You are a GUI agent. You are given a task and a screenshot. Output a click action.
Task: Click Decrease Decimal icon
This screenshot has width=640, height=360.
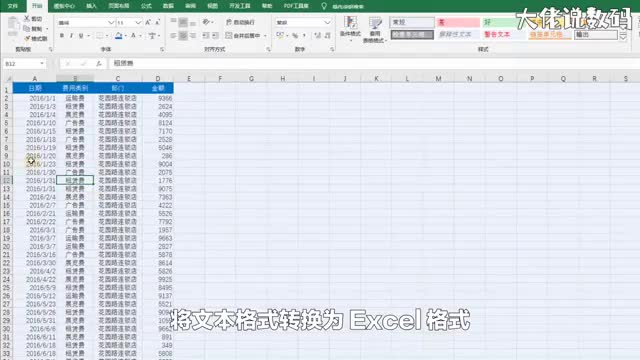(327, 36)
